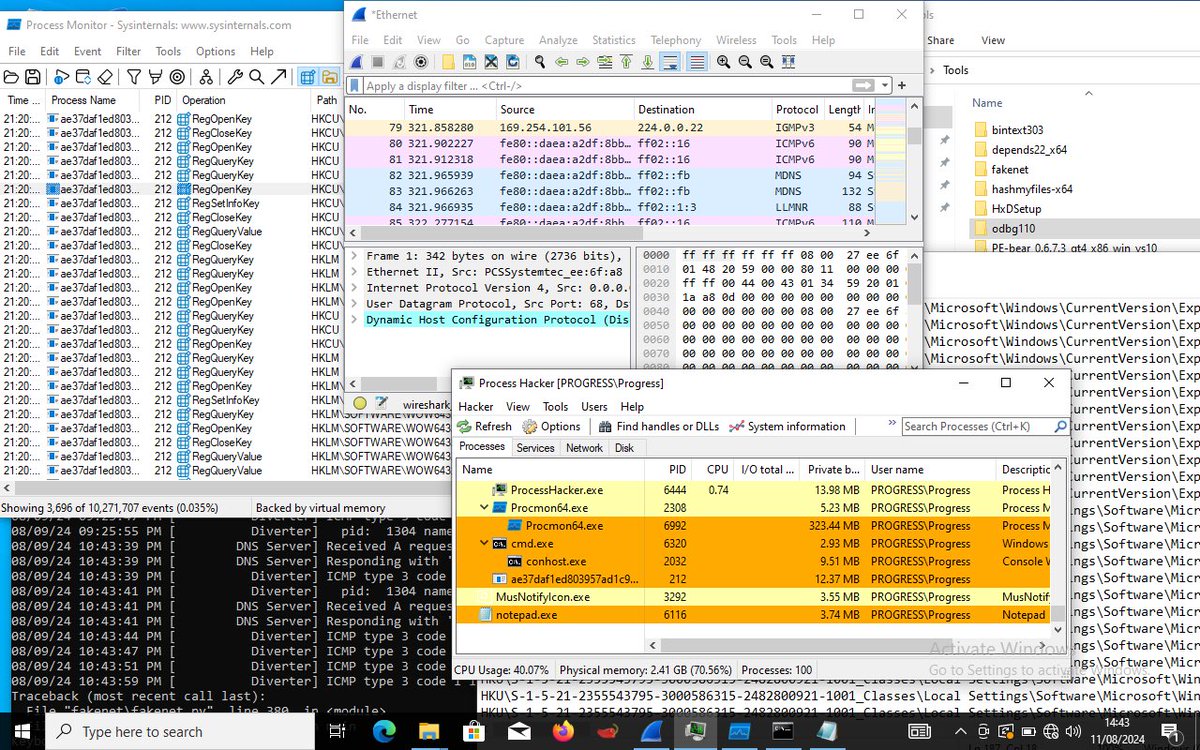1200x750 pixels.
Task: Click the target crosshair icon in Process Monitor
Action: coord(177,77)
